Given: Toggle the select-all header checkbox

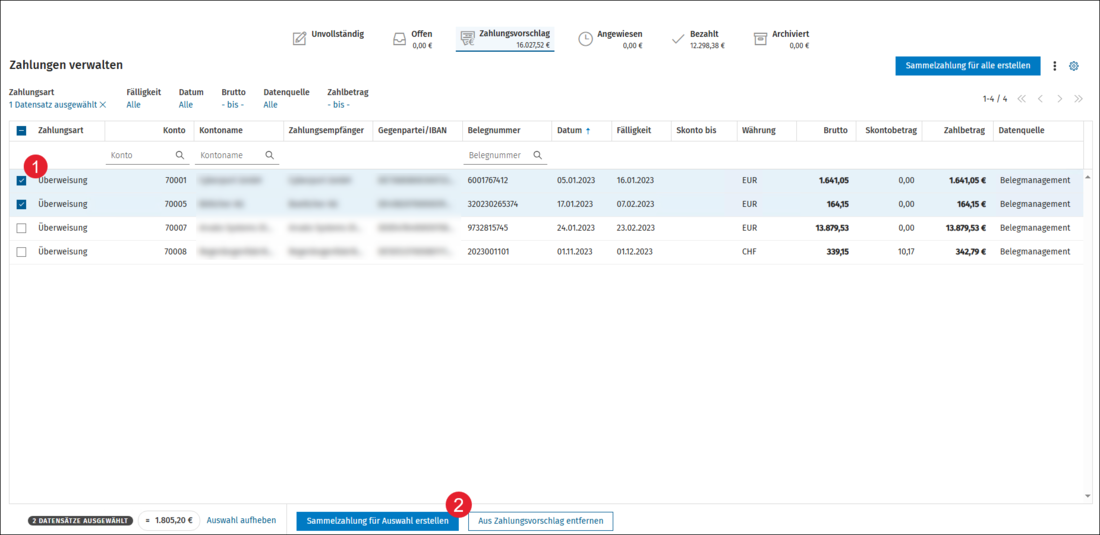Looking at the screenshot, I should coord(22,130).
